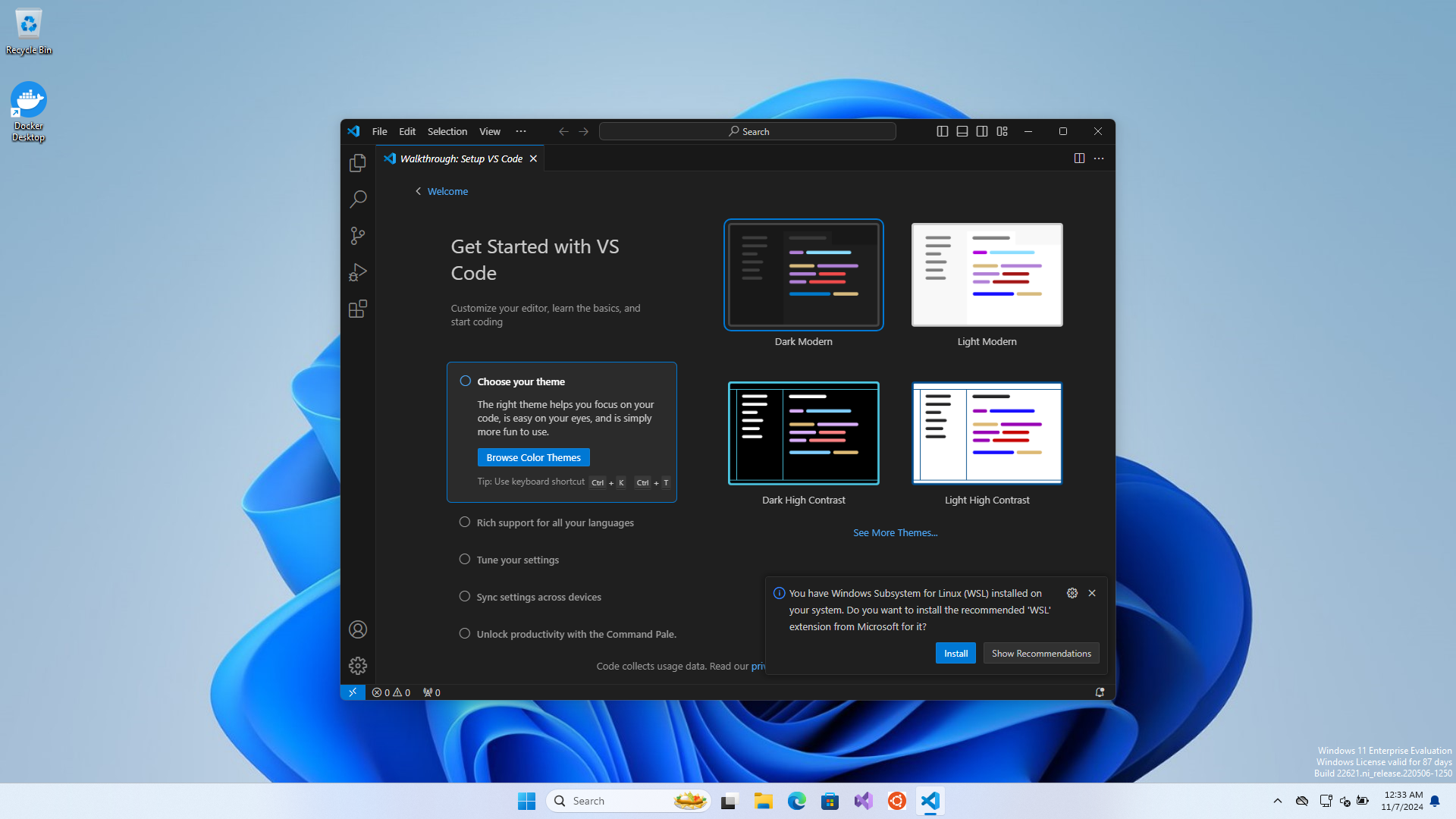Select the Light Modern theme preview
Screen dimensions: 1456x819
(x=987, y=275)
